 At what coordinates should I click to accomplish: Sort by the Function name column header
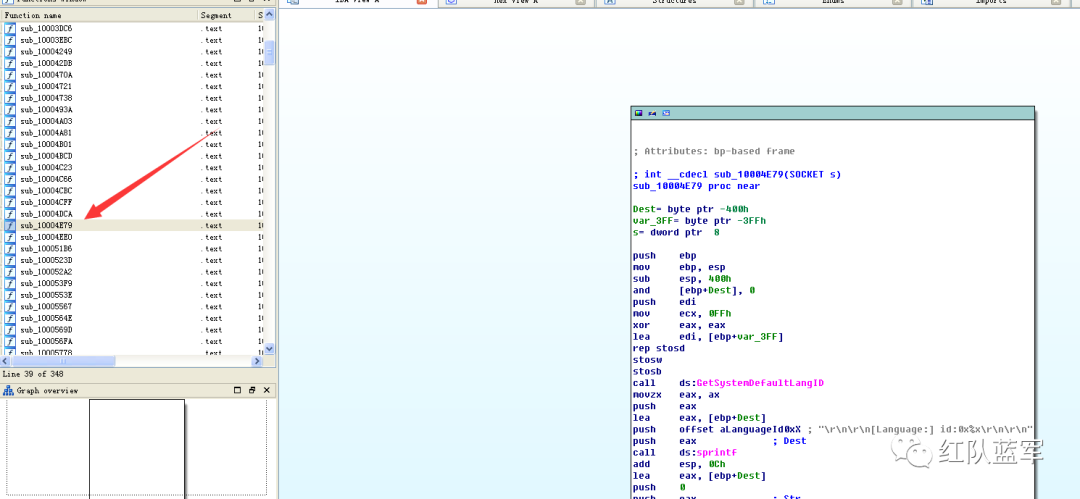(x=100, y=15)
